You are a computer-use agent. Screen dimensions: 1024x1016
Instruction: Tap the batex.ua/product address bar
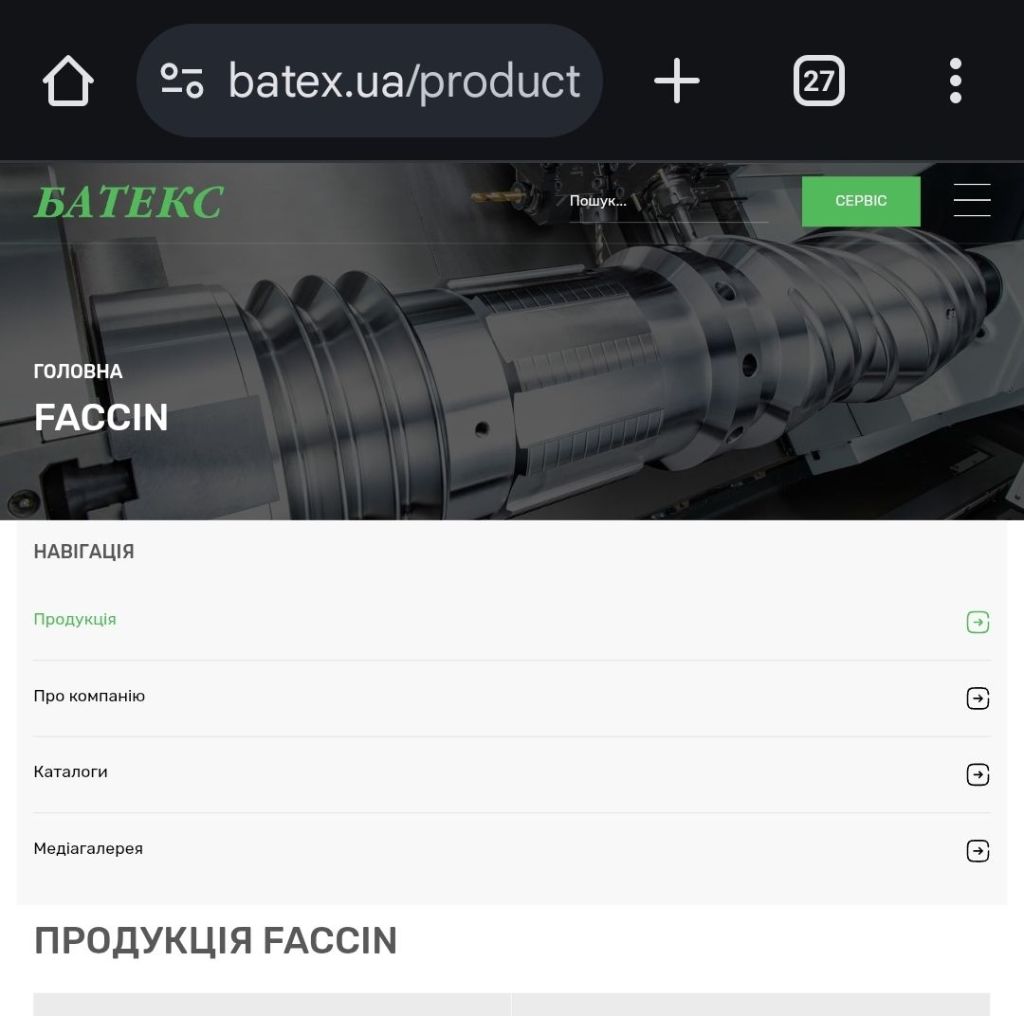click(369, 81)
